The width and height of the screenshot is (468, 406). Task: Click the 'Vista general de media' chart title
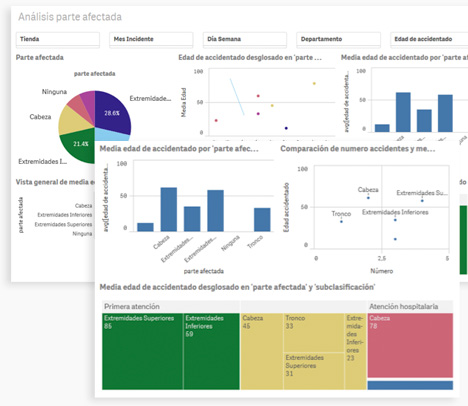[x=55, y=182]
